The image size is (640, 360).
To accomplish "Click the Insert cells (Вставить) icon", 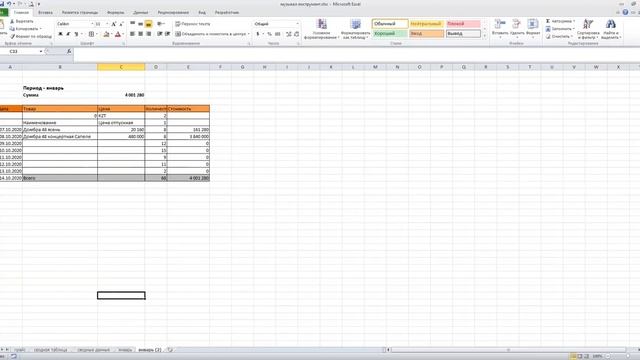I will click(500, 24).
